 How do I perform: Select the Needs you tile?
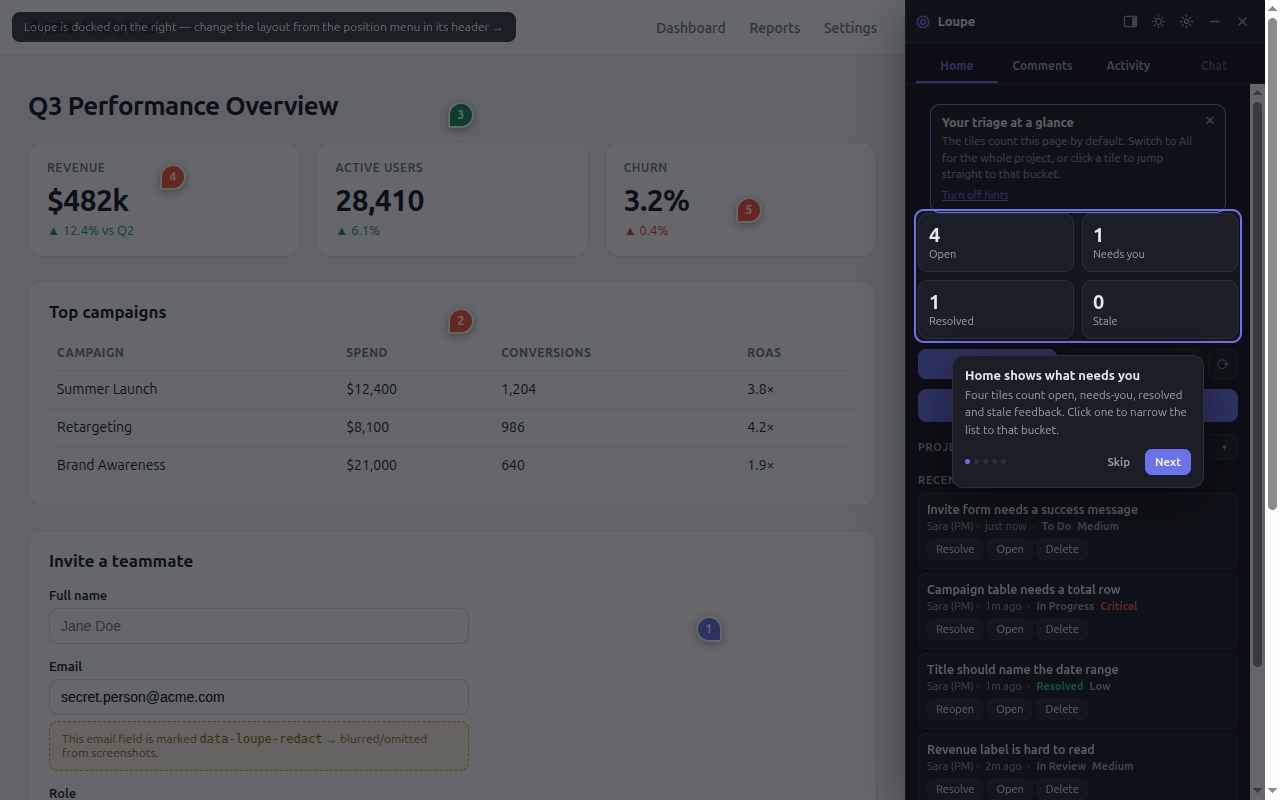point(1160,242)
